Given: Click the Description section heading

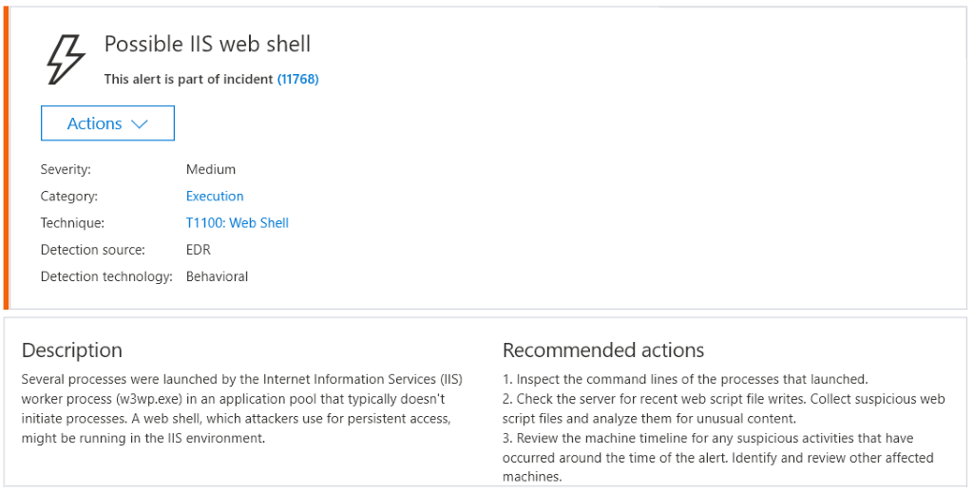Looking at the screenshot, I should [x=72, y=350].
